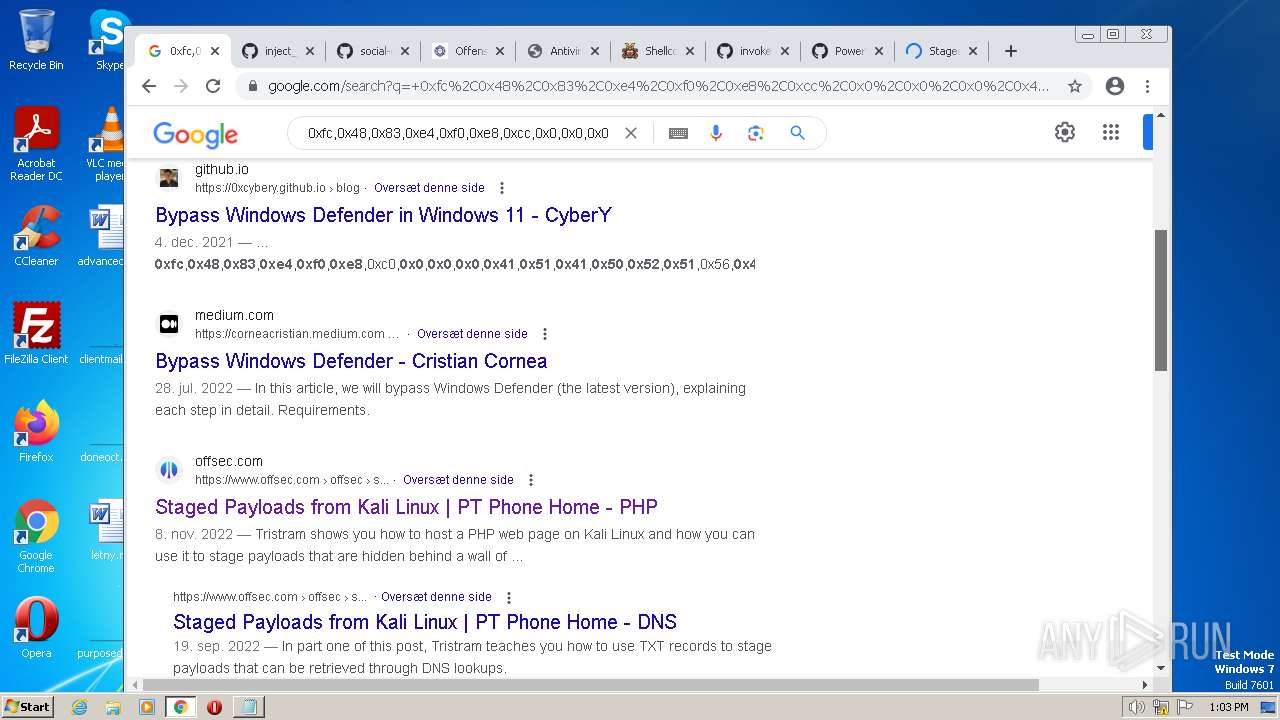
Task: Click inside the Google search query field
Action: tap(458, 133)
